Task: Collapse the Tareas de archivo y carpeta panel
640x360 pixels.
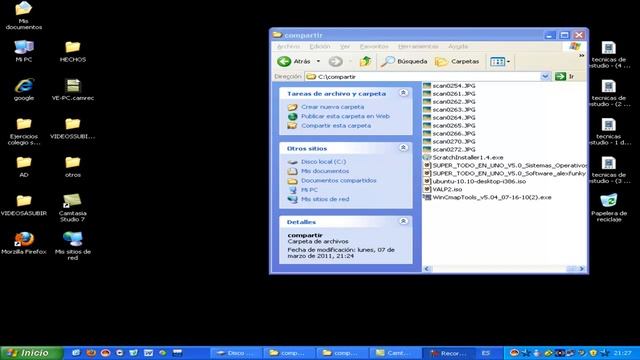Action: click(403, 93)
